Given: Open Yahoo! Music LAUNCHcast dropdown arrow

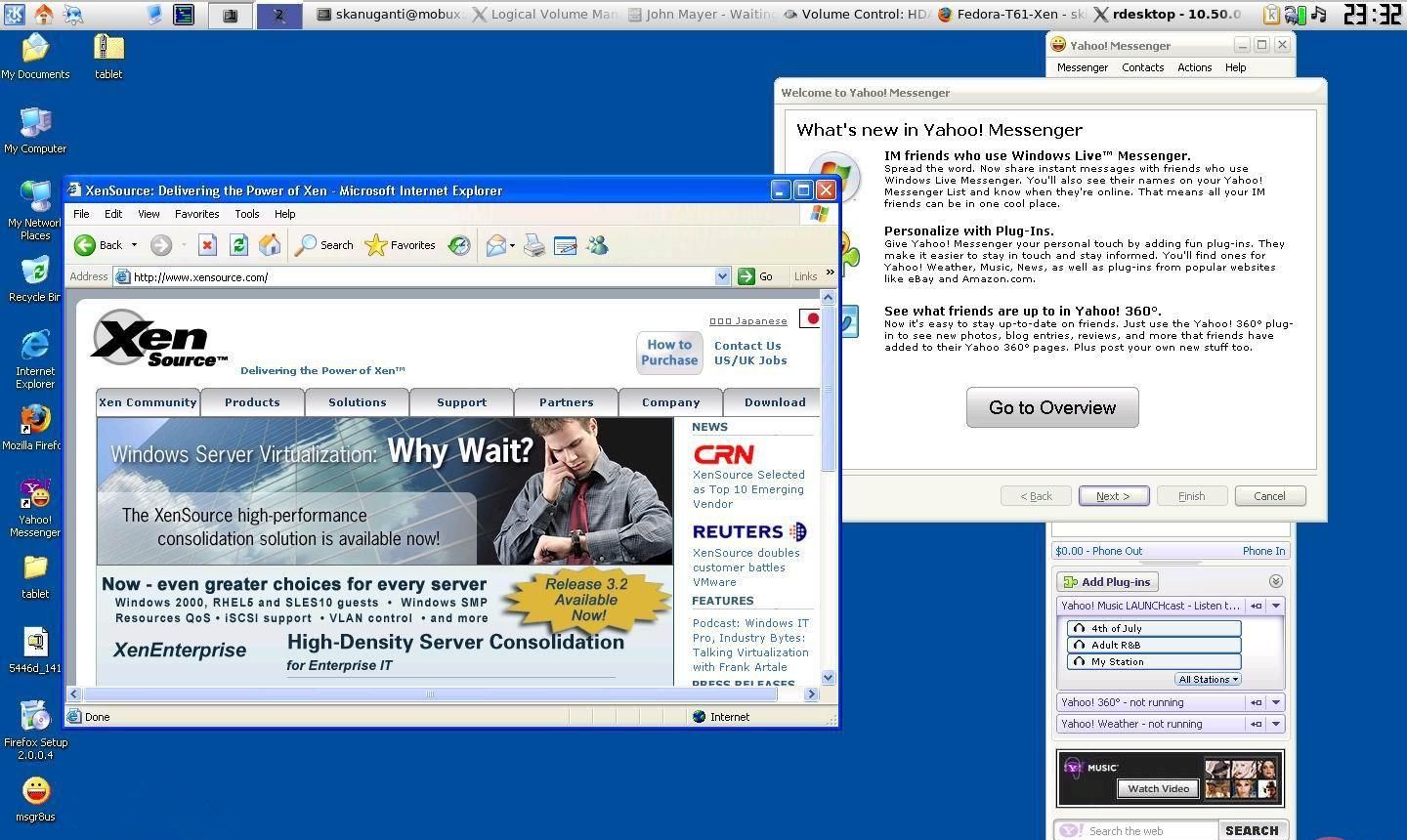Looking at the screenshot, I should [1276, 606].
